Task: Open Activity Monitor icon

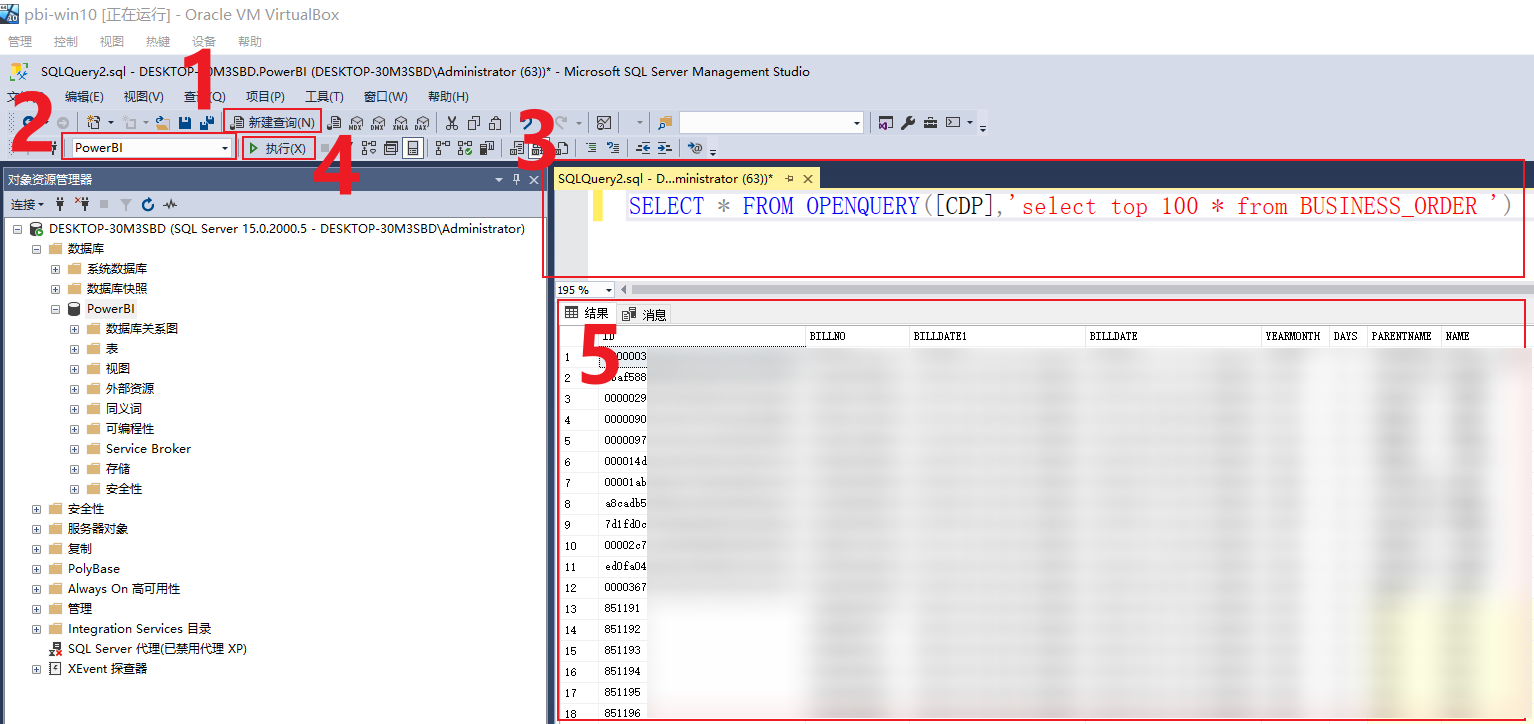Action: tap(604, 123)
